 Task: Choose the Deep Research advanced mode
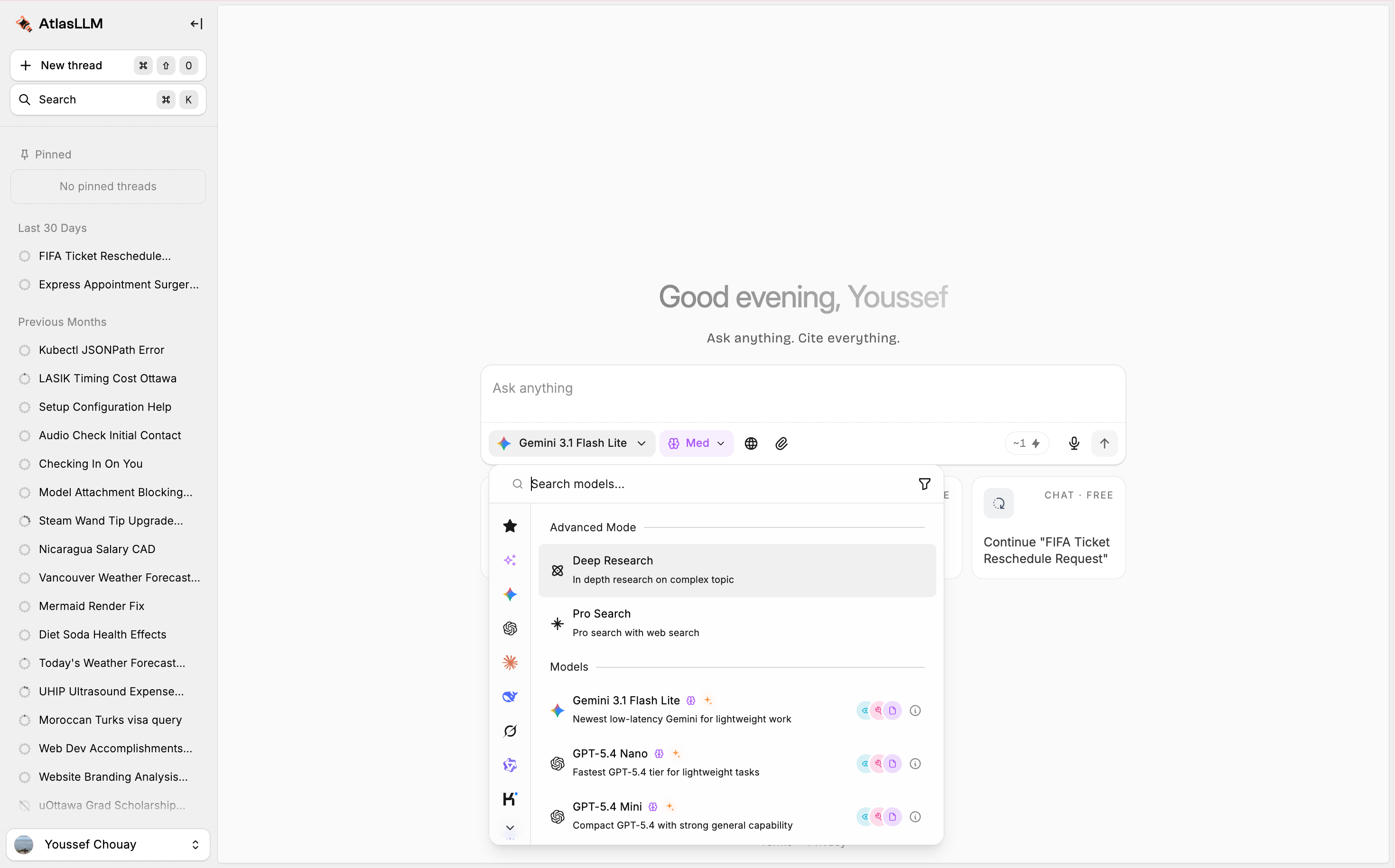737,570
